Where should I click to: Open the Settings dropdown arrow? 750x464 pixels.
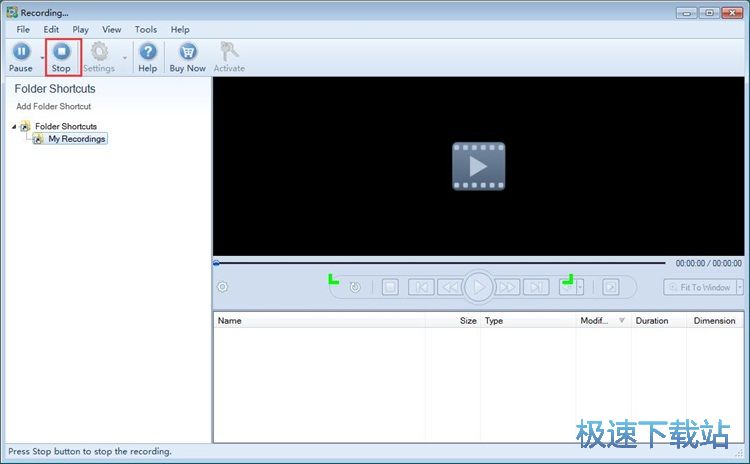125,58
